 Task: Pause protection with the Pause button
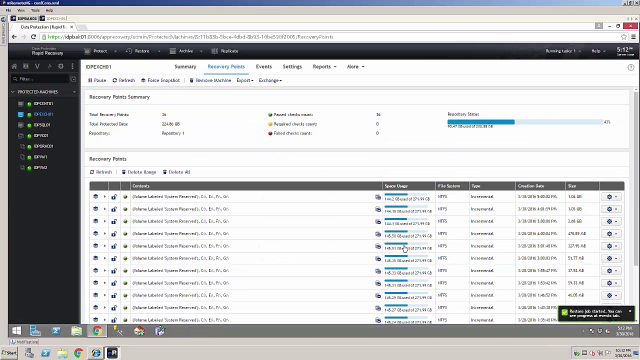97,80
